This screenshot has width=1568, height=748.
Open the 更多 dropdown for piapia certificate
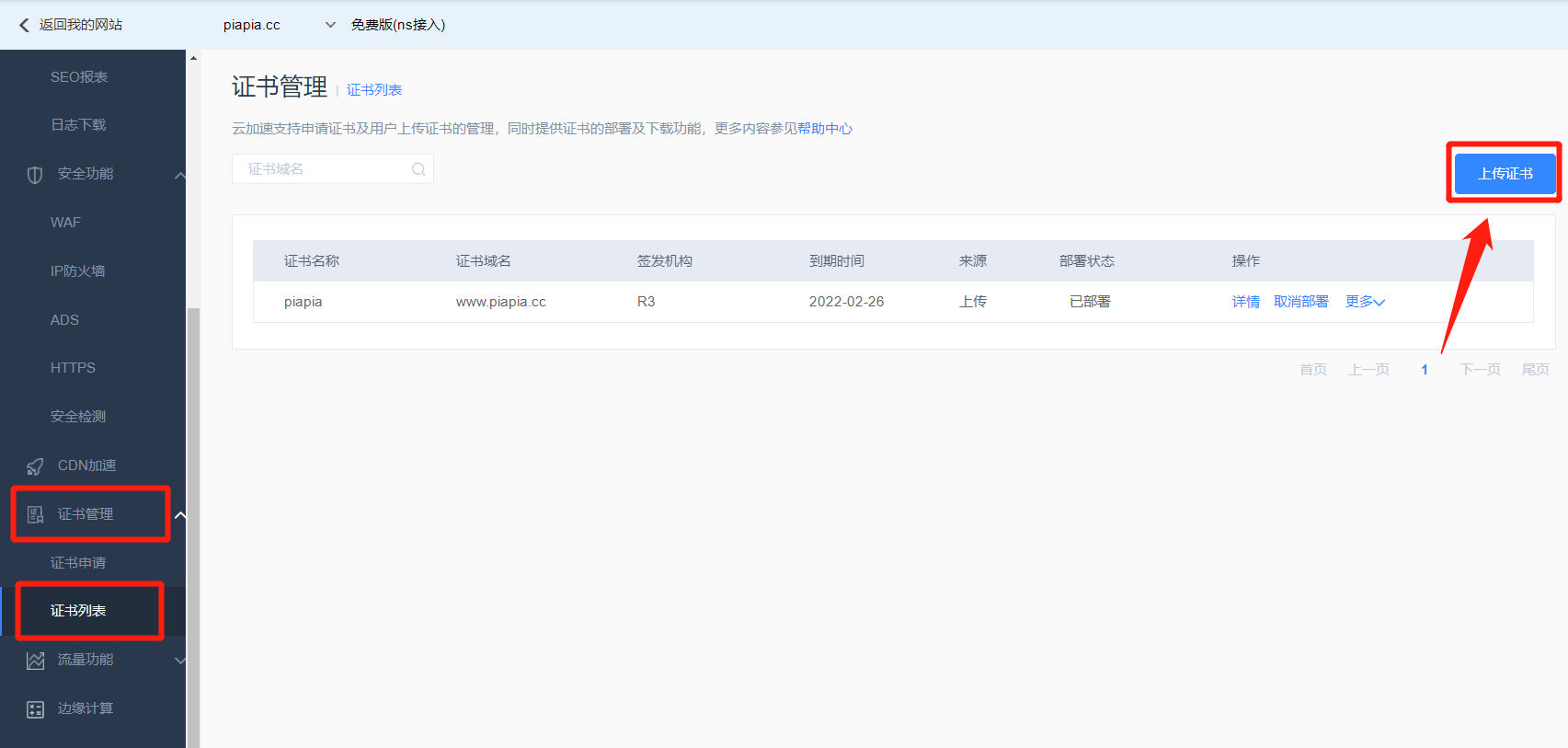1365,302
